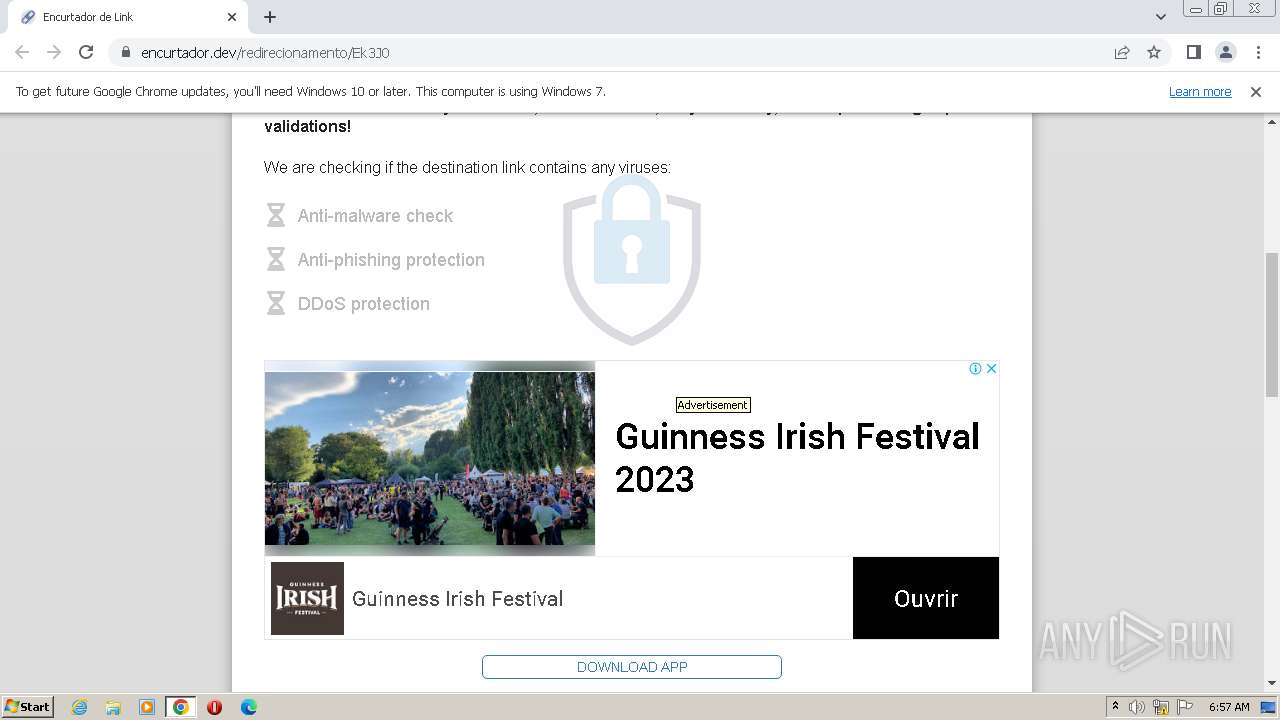The height and width of the screenshot is (720, 1280).
Task: Click the Guinness Irish Festival 2023 headline
Action: click(x=797, y=458)
